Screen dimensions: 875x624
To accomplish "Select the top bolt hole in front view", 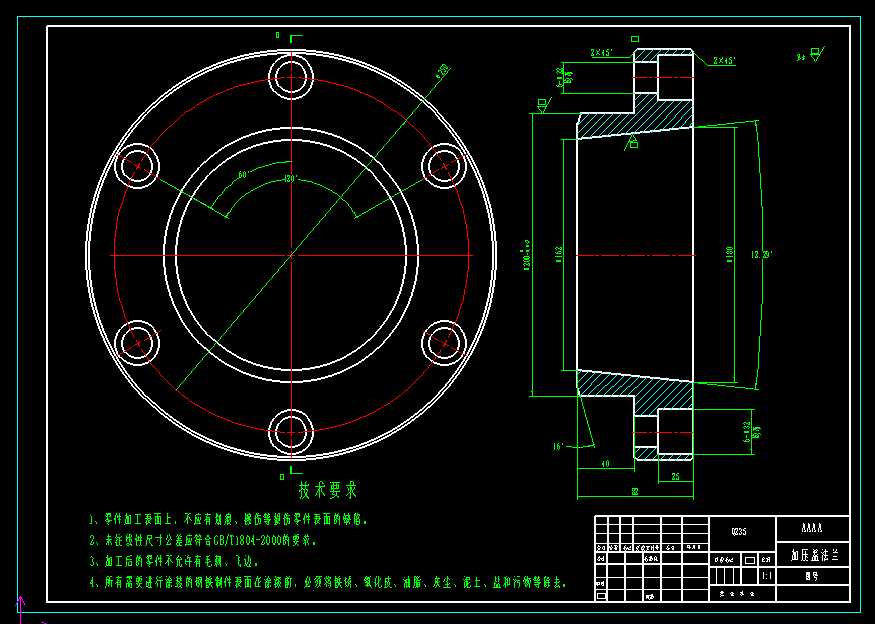I will 291,77.
